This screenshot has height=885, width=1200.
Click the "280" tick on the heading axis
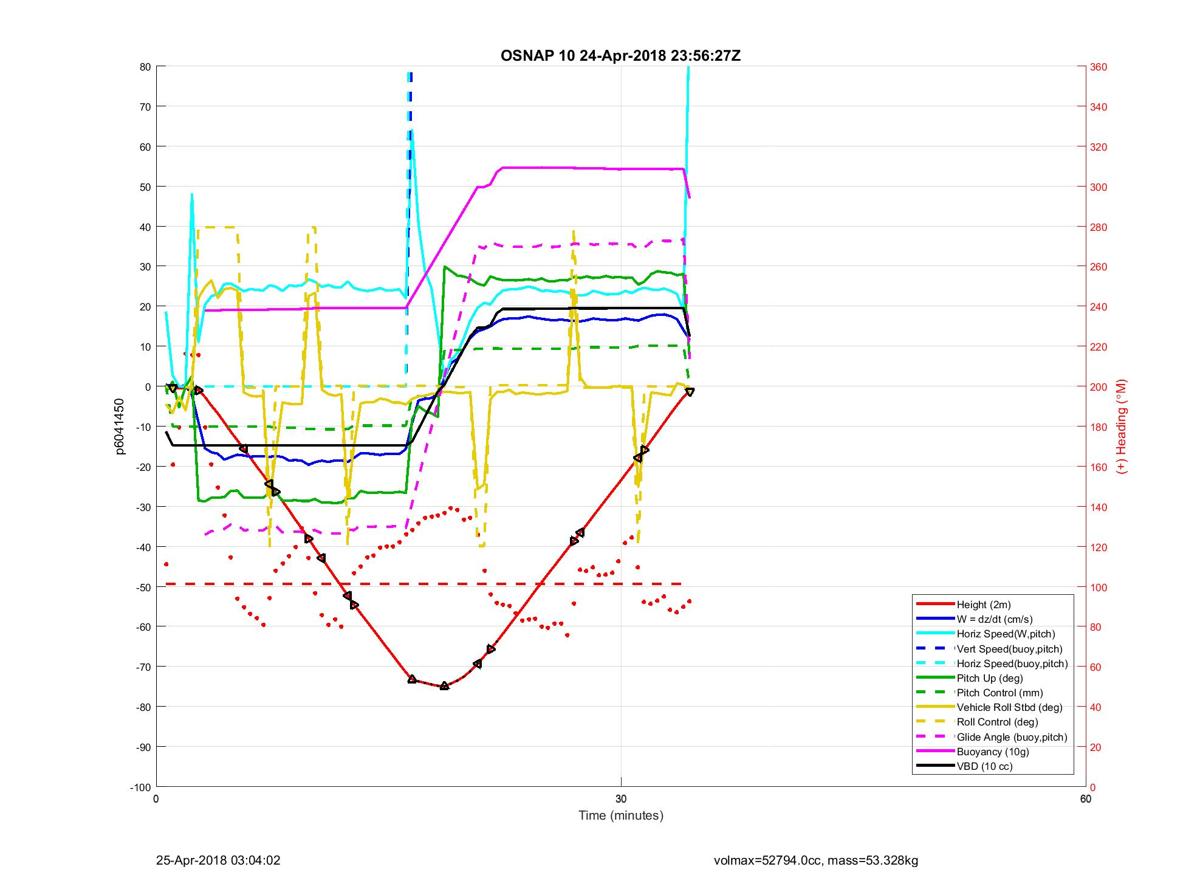(1100, 227)
